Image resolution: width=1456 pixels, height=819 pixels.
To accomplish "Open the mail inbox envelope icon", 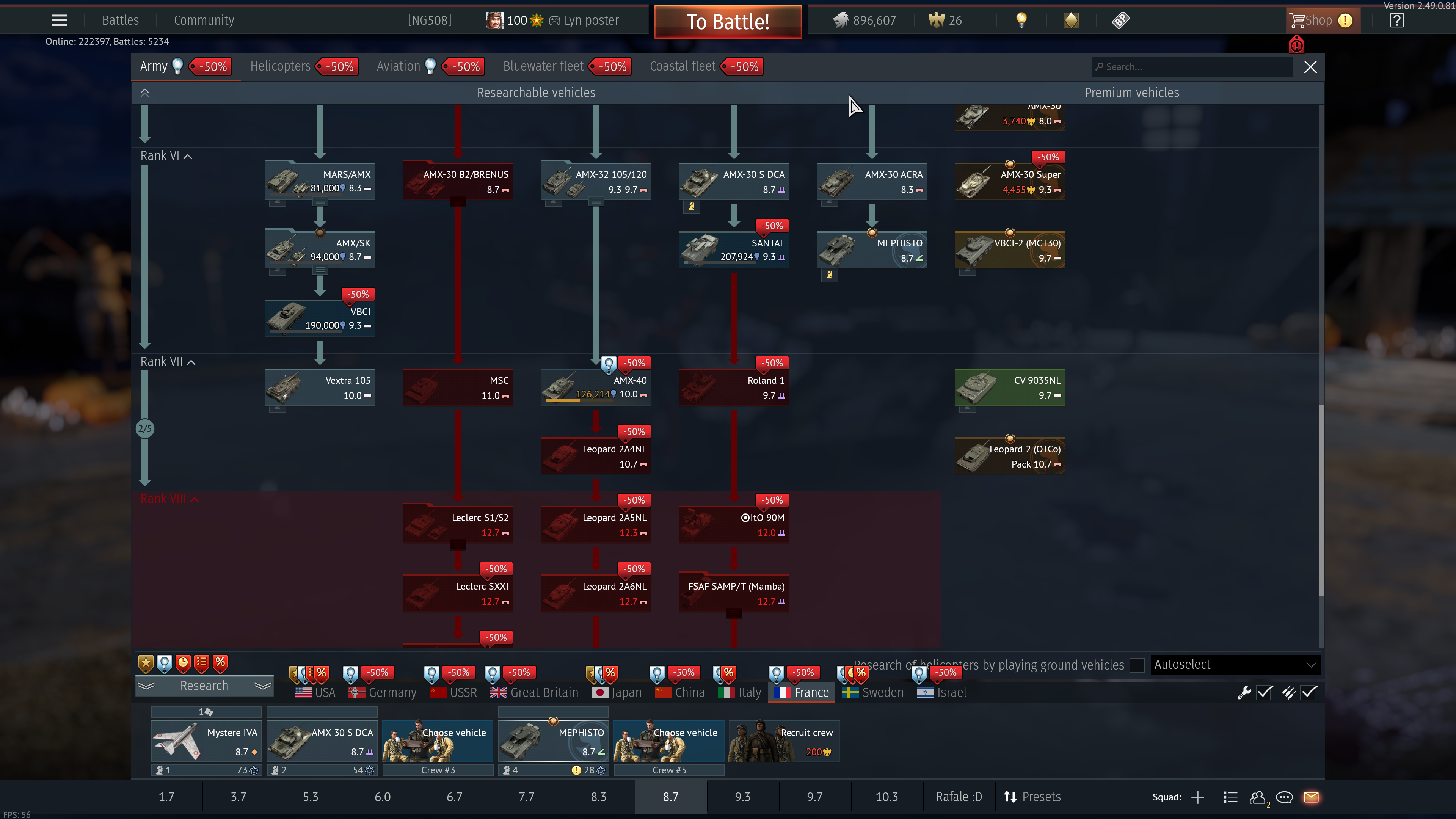I will (x=1311, y=797).
